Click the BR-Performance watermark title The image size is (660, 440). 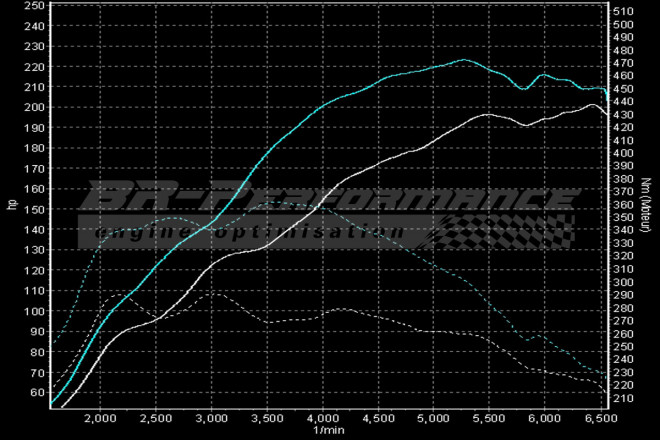[330, 197]
